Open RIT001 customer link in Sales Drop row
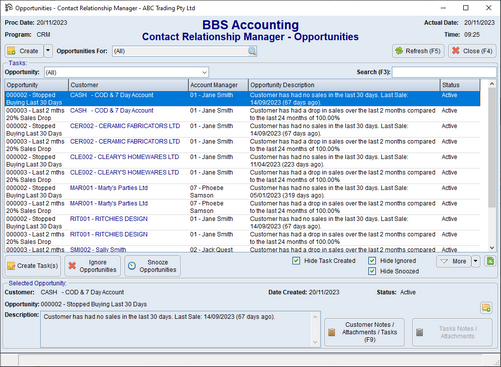This screenshot has width=501, height=367. pos(109,234)
